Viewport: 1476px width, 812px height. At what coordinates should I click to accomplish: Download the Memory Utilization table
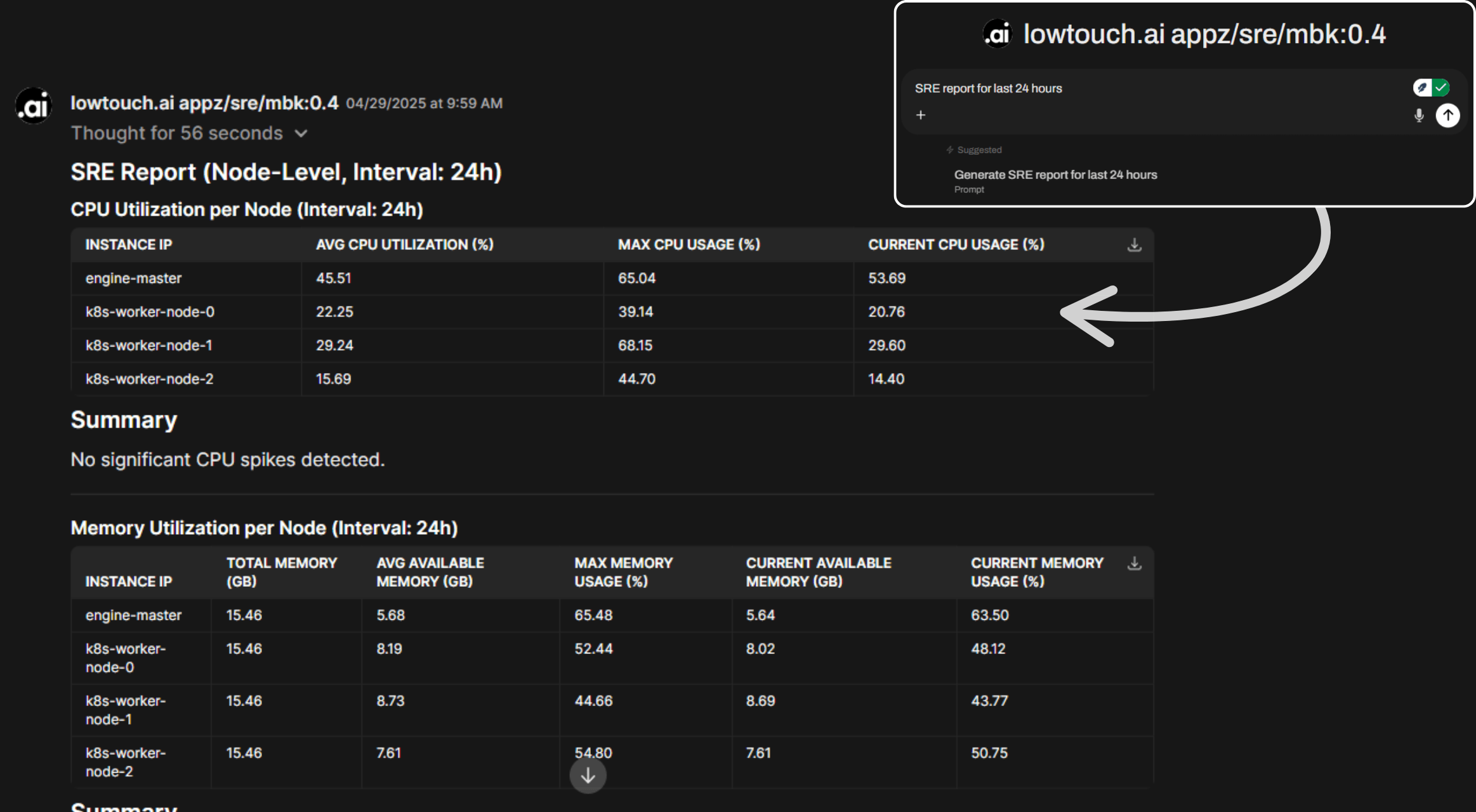(1135, 563)
